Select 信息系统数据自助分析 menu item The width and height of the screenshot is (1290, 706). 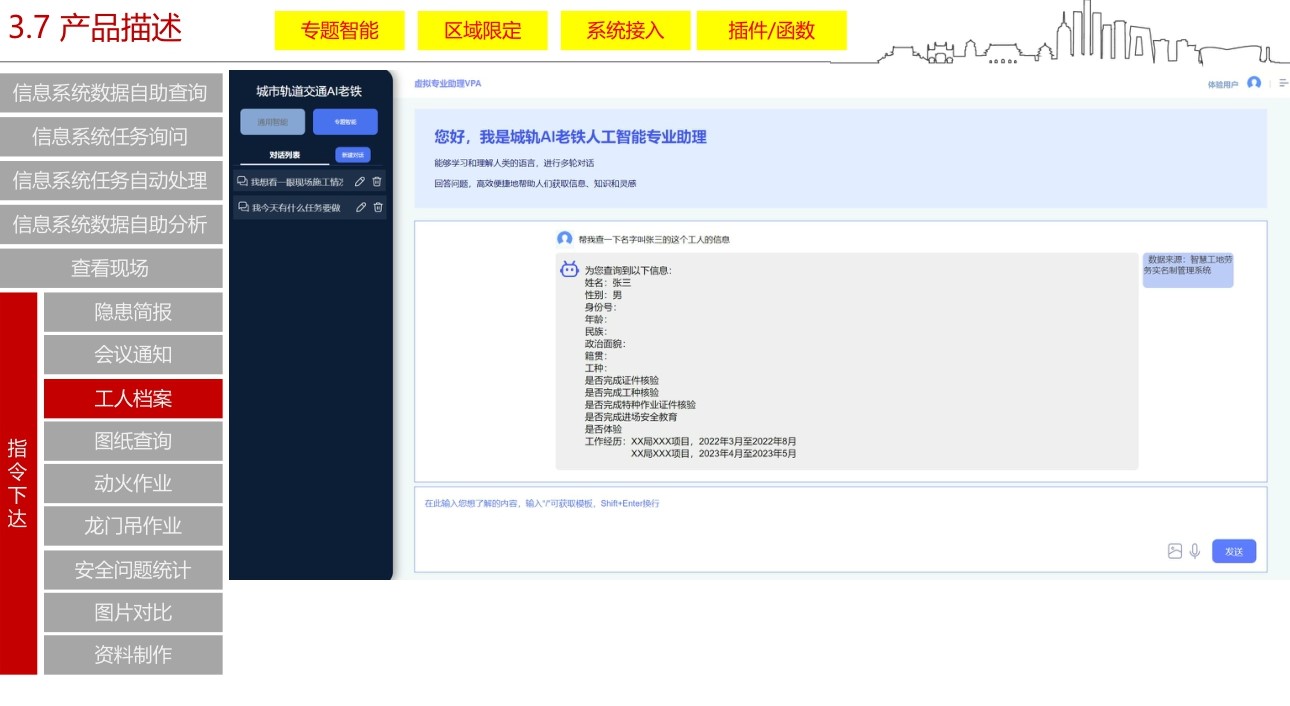point(111,225)
